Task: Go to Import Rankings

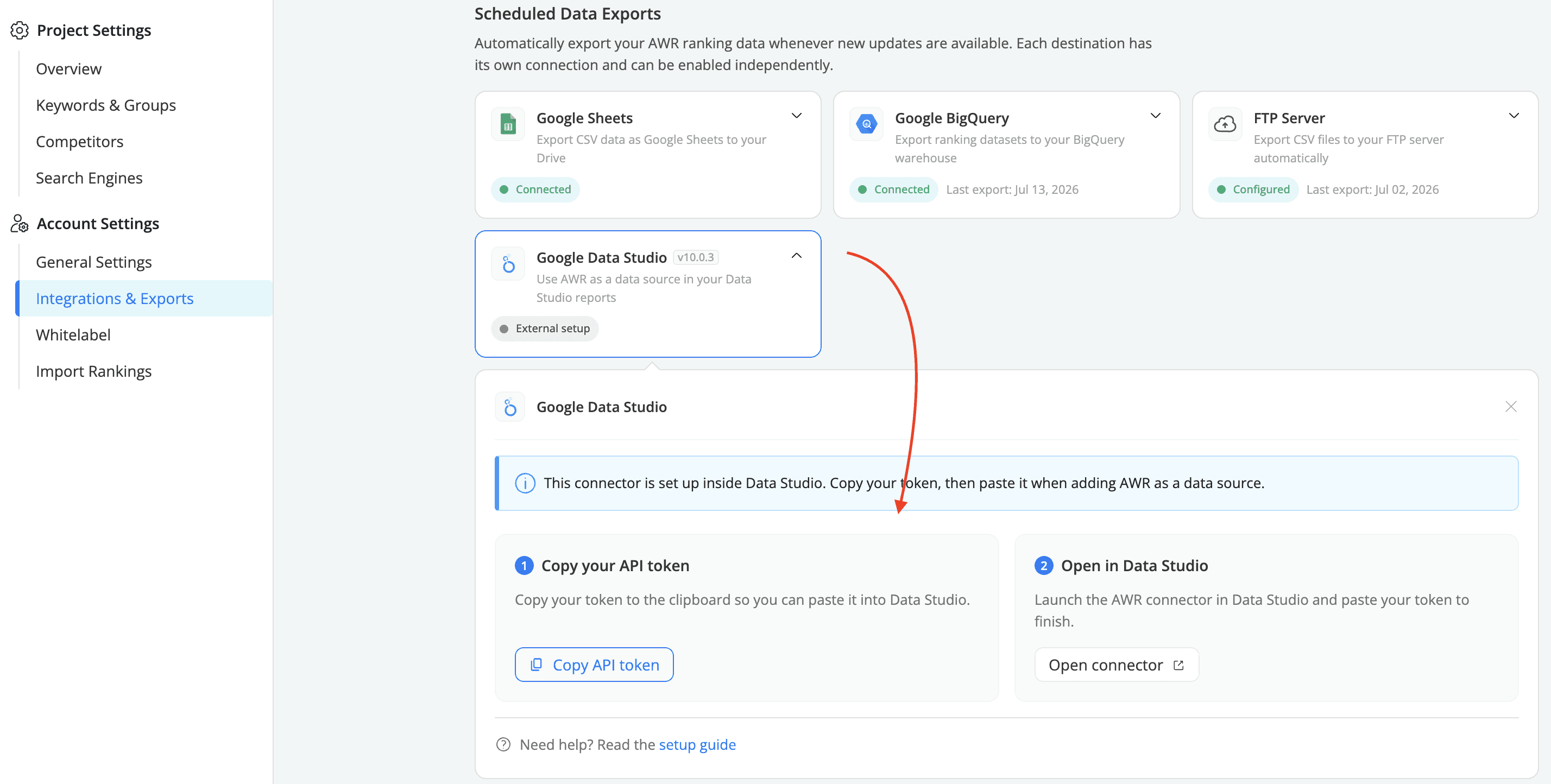Action: 94,371
